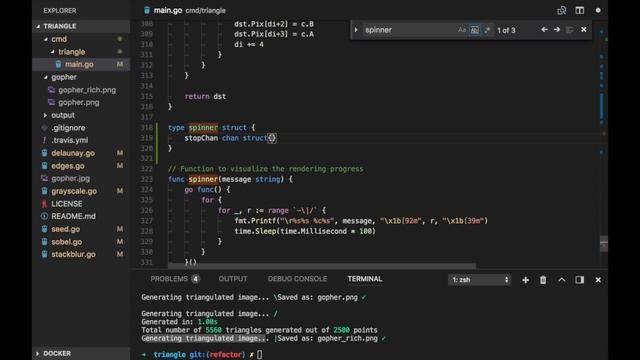The width and height of the screenshot is (640, 360).
Task: Close the find widget
Action: tap(584, 30)
